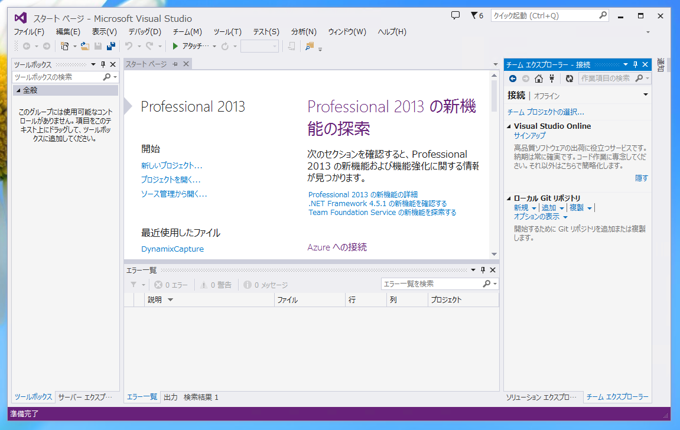Click the Visual Studio logo icon
The image size is (680, 430).
20,18
